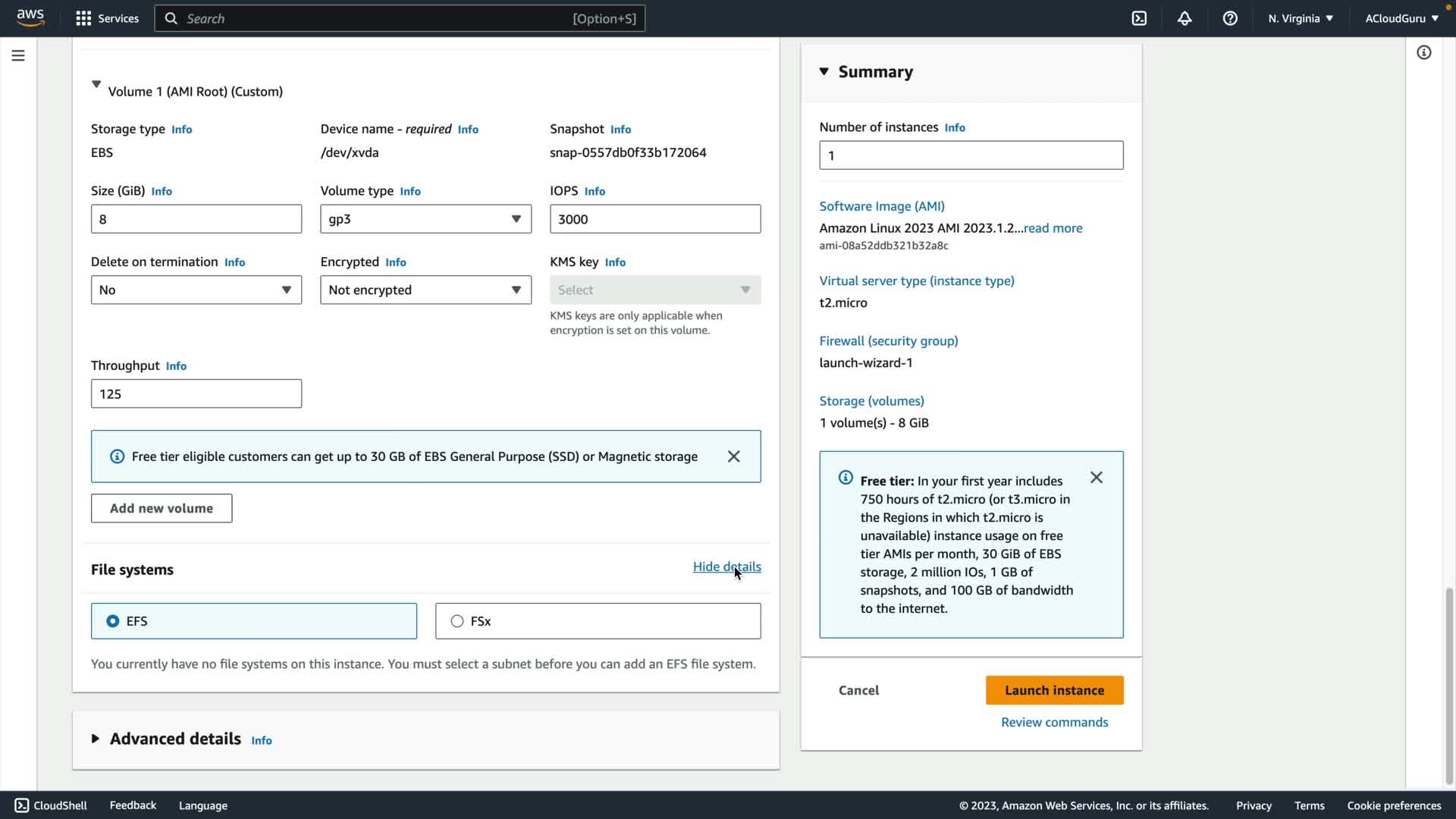Open the info panel circle icon
1456x819 pixels.
pos(1424,52)
